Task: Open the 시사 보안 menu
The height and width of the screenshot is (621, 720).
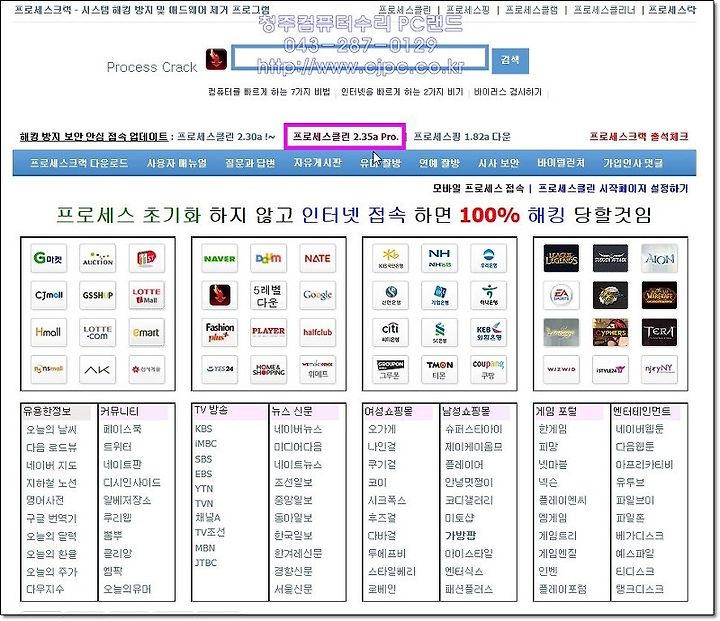Action: (x=499, y=163)
